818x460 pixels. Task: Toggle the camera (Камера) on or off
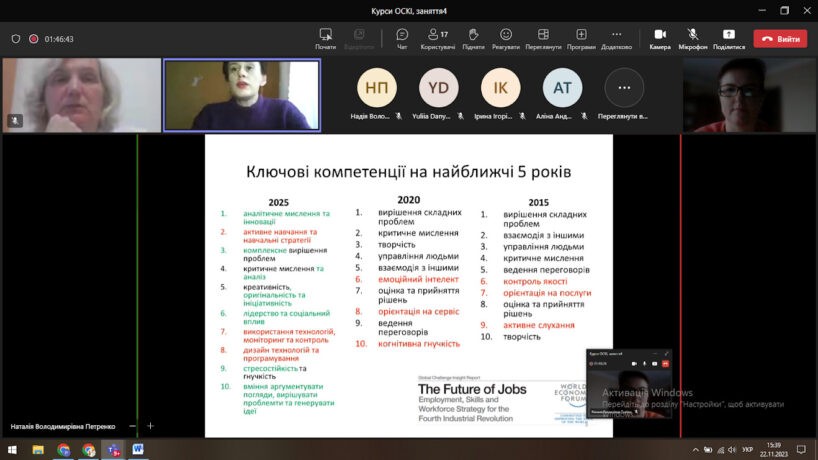(660, 38)
